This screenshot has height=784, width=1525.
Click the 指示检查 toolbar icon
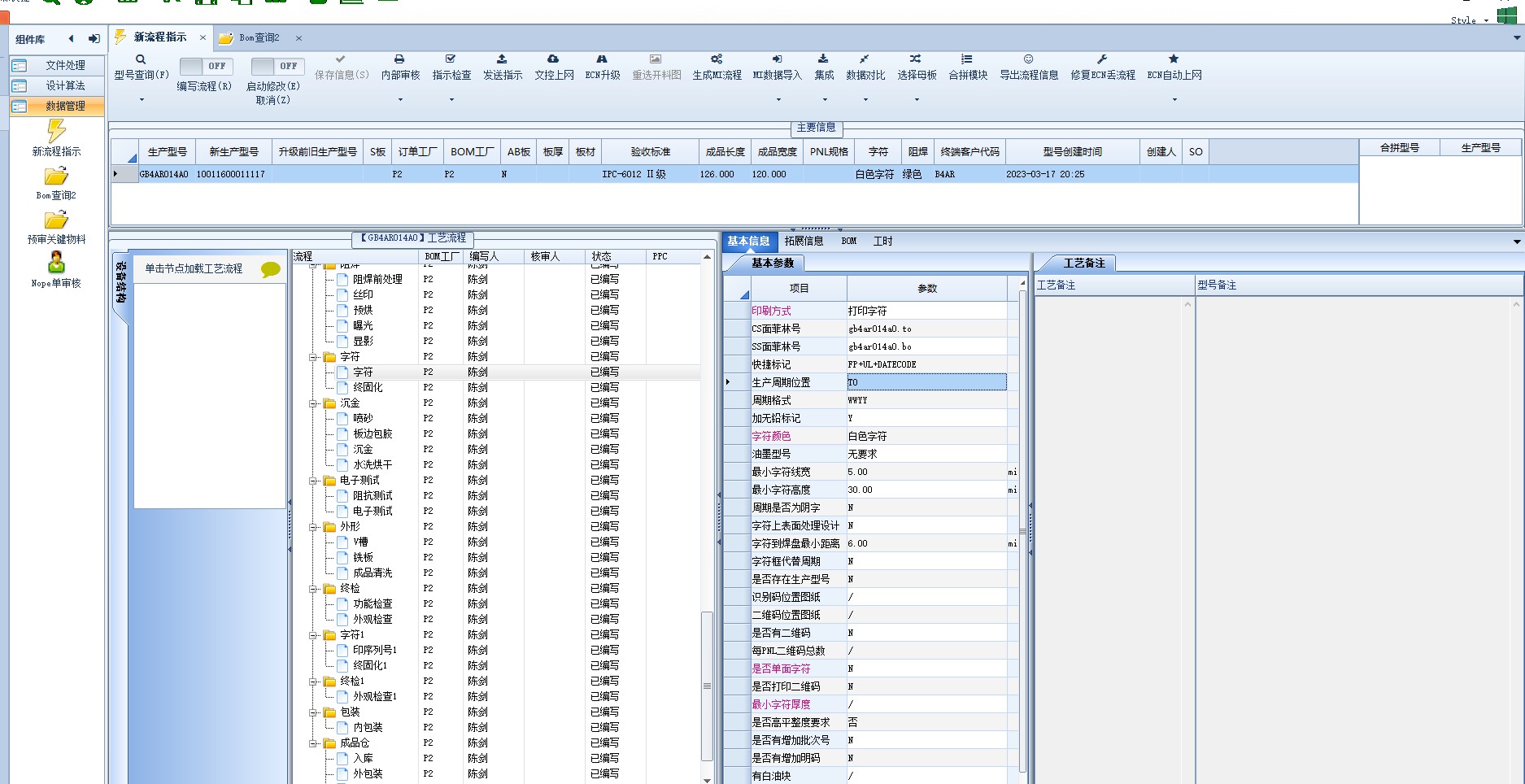[x=451, y=59]
